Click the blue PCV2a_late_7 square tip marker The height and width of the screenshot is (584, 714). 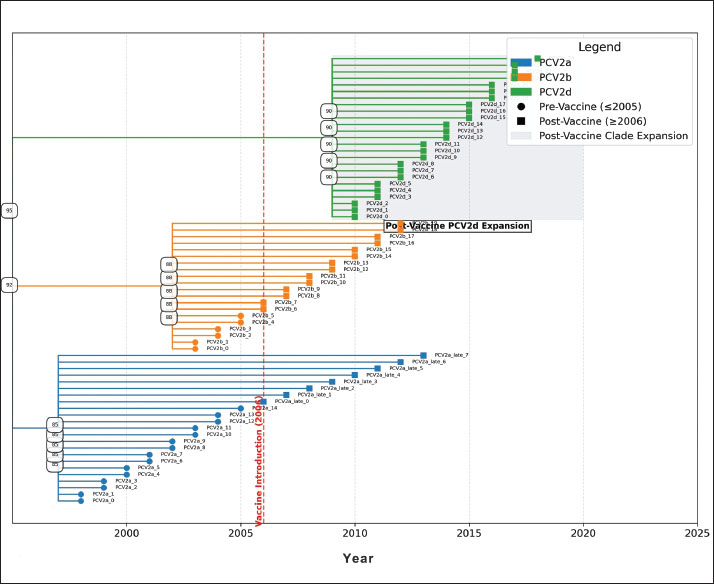[423, 355]
